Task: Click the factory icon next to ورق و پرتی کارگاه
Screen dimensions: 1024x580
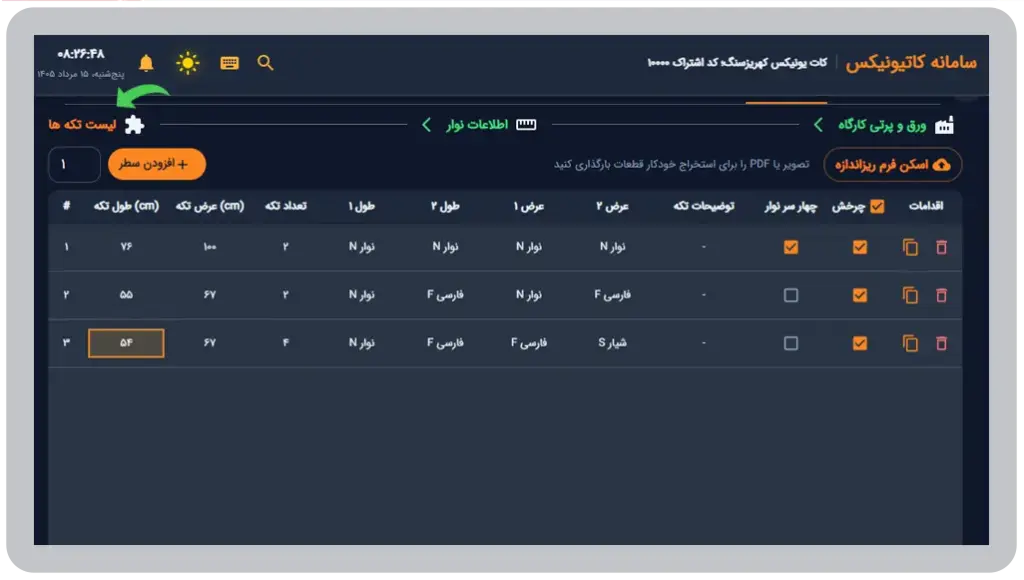Action: (944, 125)
